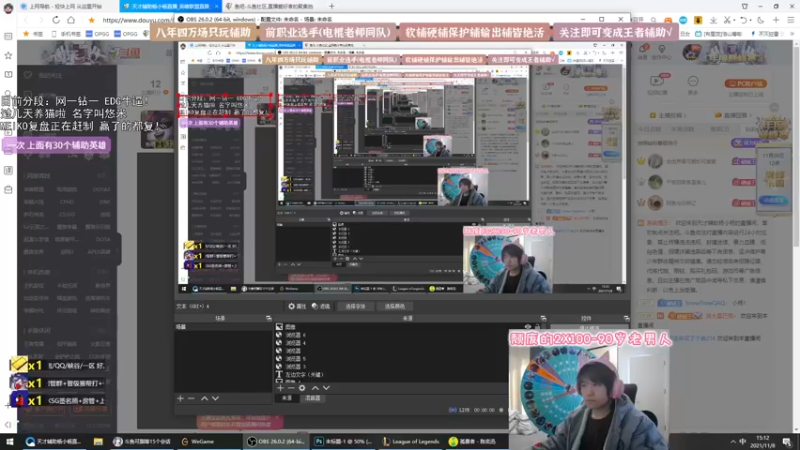This screenshot has height=450, width=800.
Task: Remove selected source with minus icon
Action: [x=291, y=388]
